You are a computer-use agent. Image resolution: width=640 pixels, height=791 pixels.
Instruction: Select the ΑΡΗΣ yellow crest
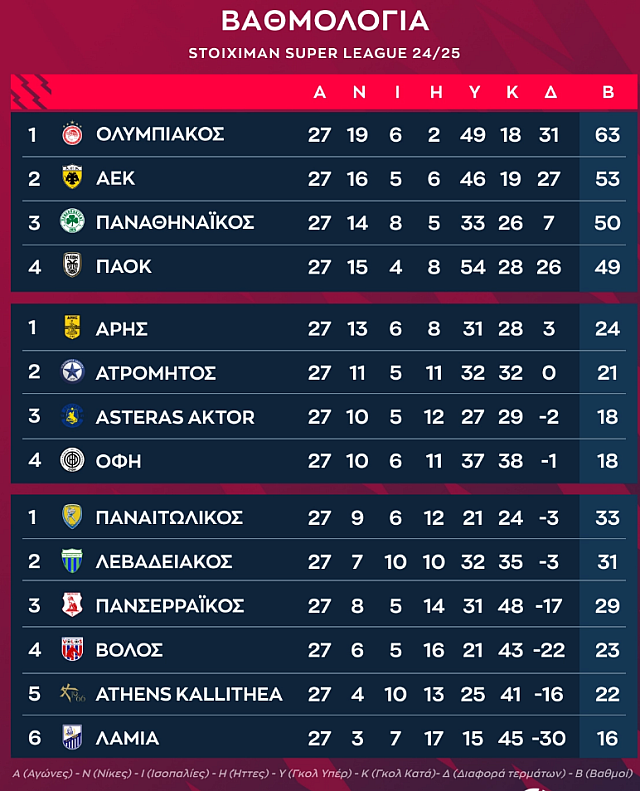click(72, 327)
